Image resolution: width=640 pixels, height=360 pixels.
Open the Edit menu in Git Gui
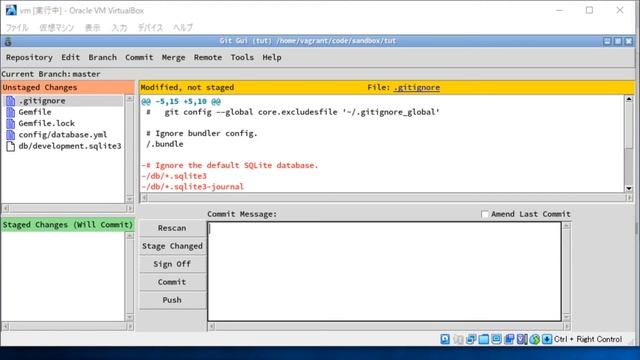pyautogui.click(x=71, y=58)
